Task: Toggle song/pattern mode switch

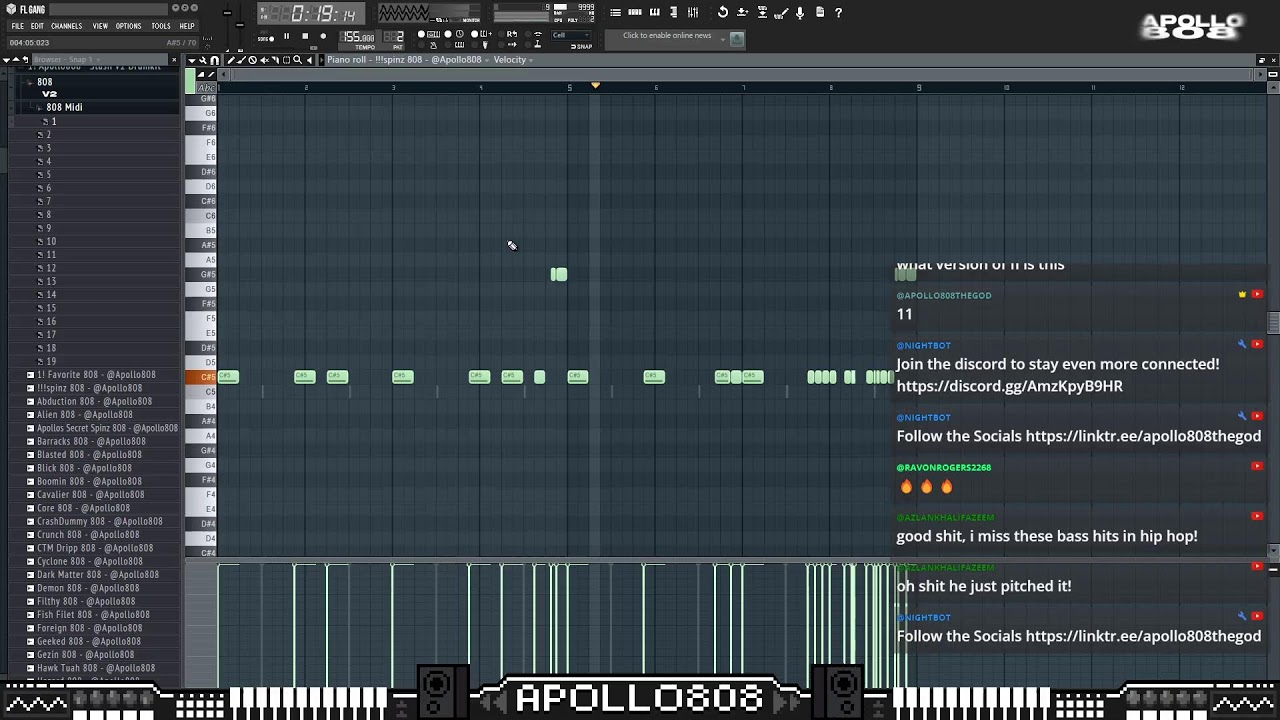Action: (x=267, y=38)
